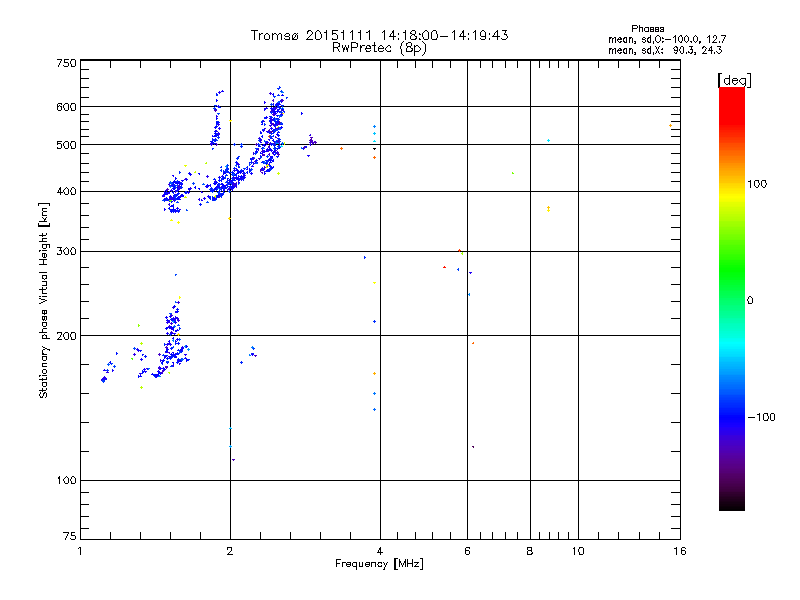Viewport: 800px width, 600px height.
Task: Click the 'mean, sd,O:-100.0, 12.7' line
Action: pyautogui.click(x=667, y=39)
